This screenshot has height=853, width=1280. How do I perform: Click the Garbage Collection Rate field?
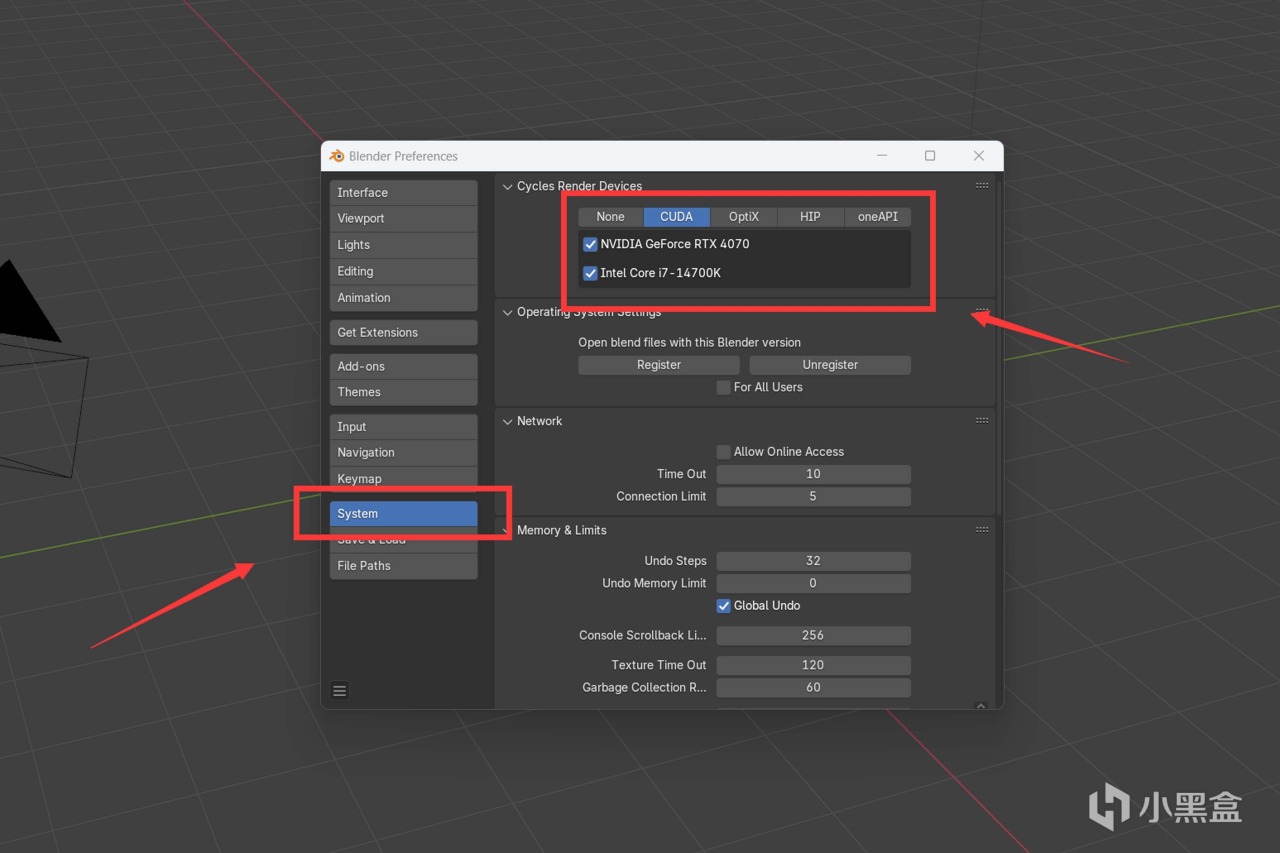click(813, 687)
